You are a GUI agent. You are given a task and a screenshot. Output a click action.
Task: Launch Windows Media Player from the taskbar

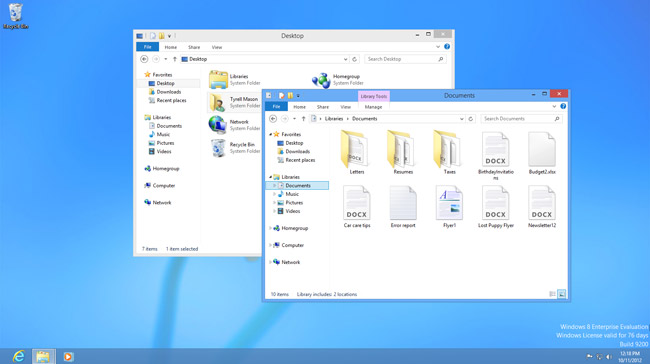tap(68, 356)
